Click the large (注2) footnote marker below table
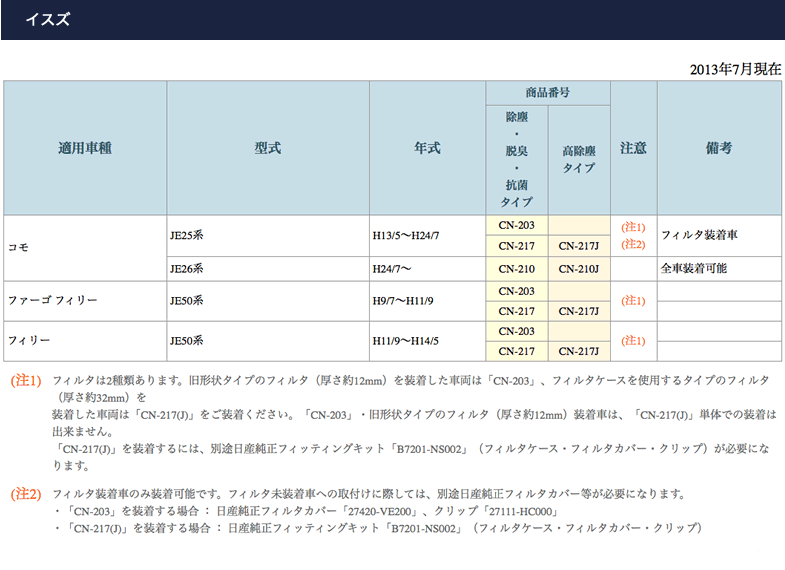The width and height of the screenshot is (785, 570). click(26, 494)
